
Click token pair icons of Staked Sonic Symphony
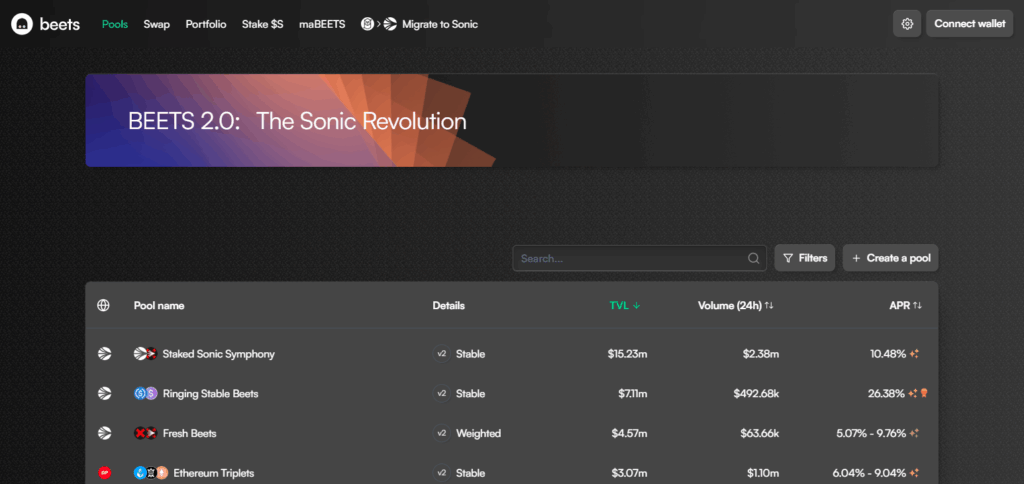pyautogui.click(x=146, y=354)
